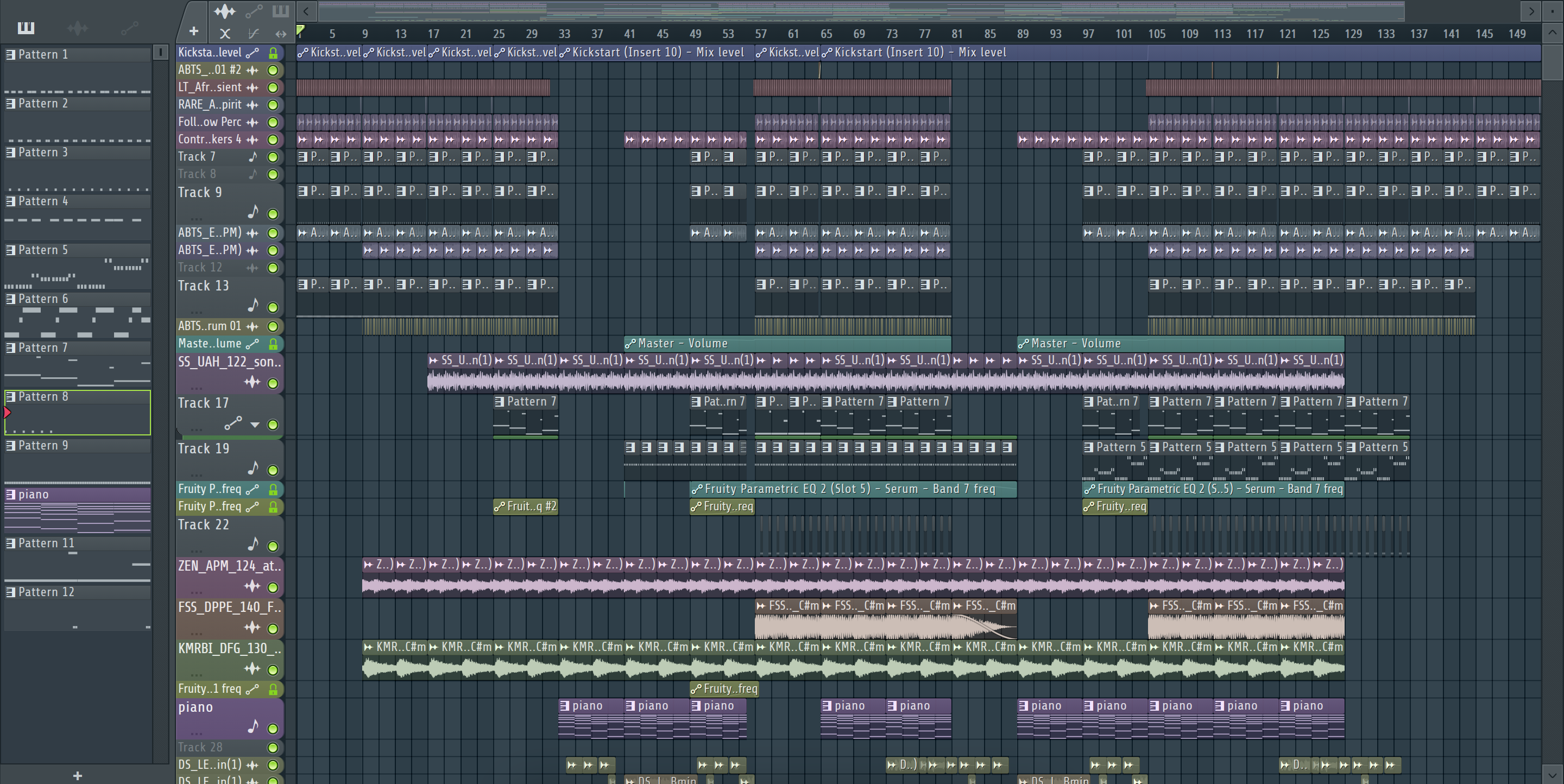Click the waveform icon on KMRBI_DFG_130 track

coord(253,669)
